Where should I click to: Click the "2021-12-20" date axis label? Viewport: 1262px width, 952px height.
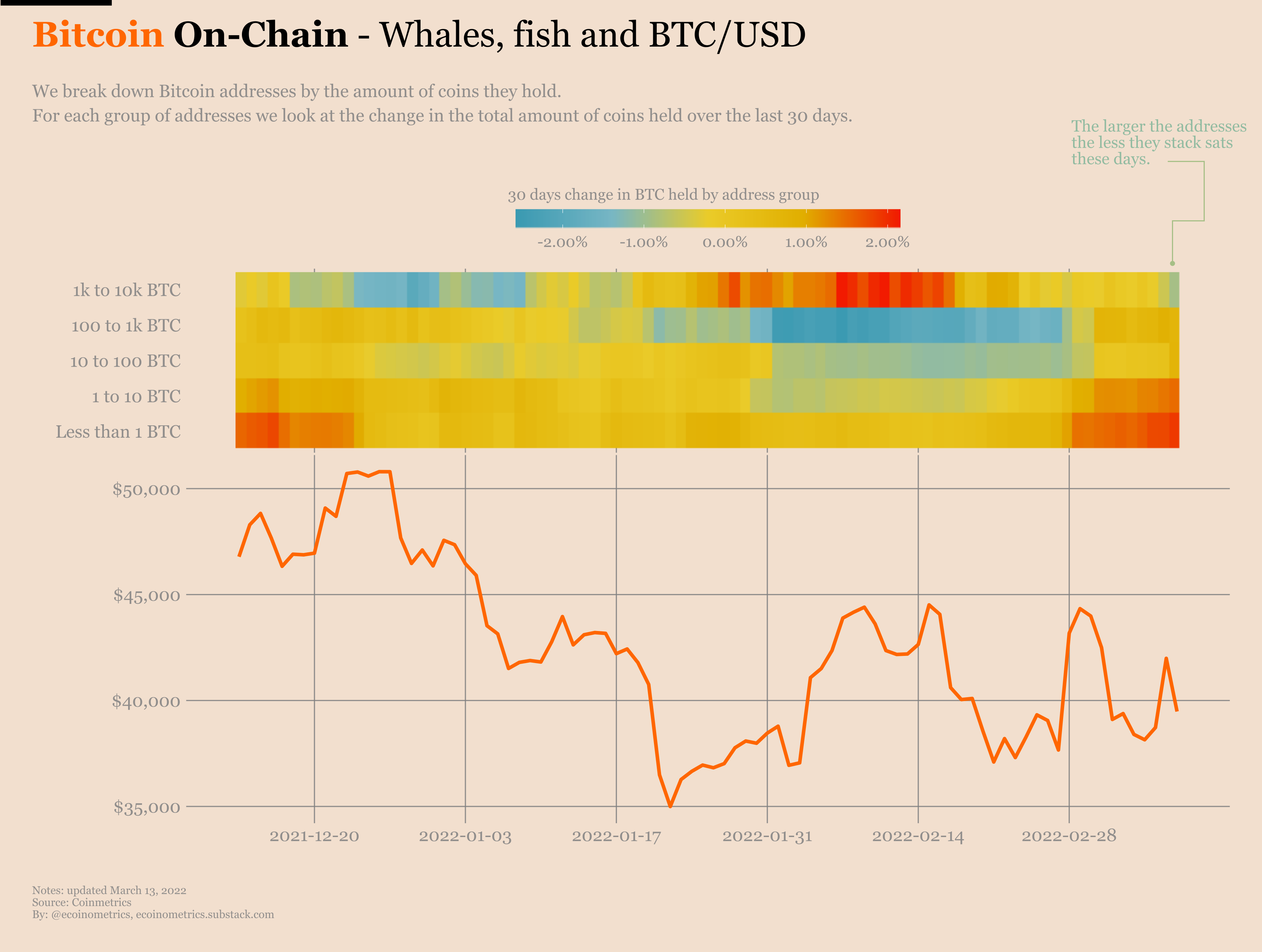click(x=315, y=837)
